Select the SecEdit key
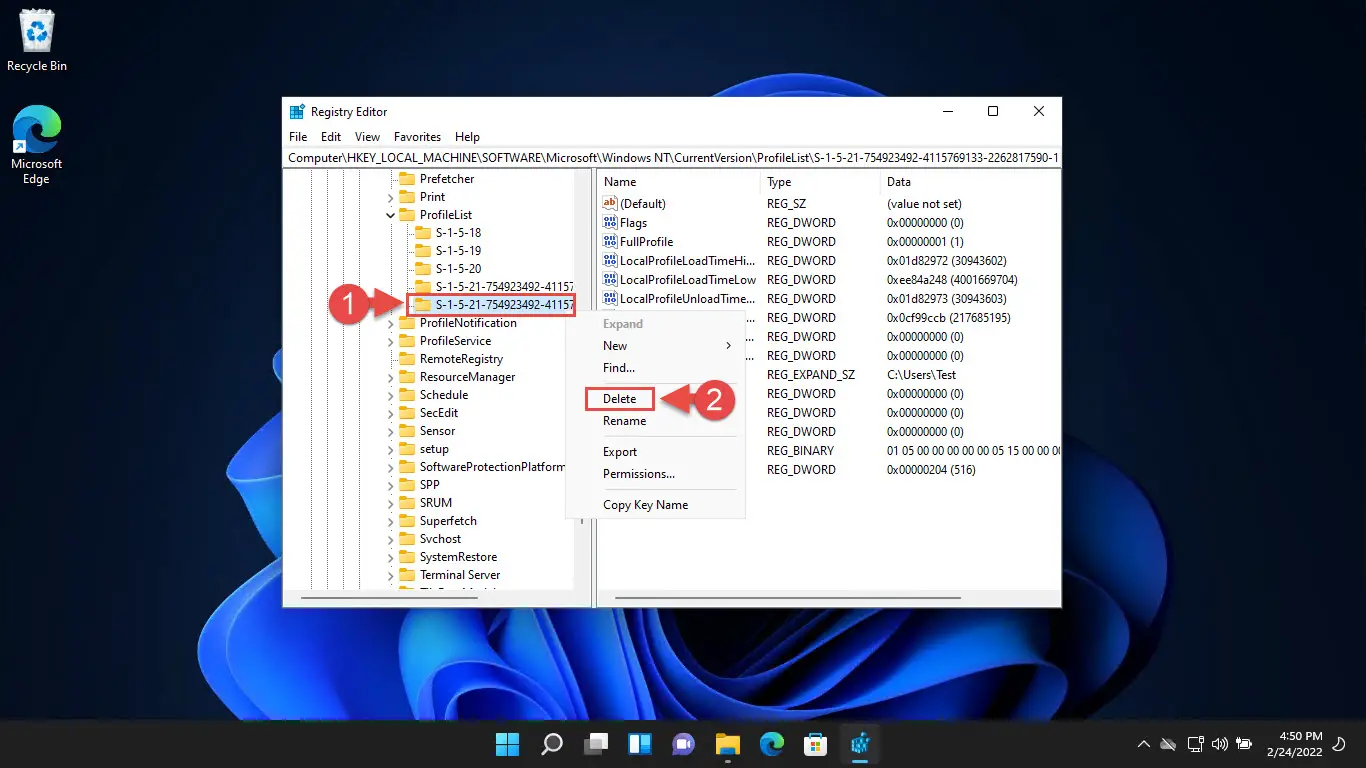This screenshot has width=1366, height=768. pyautogui.click(x=439, y=413)
